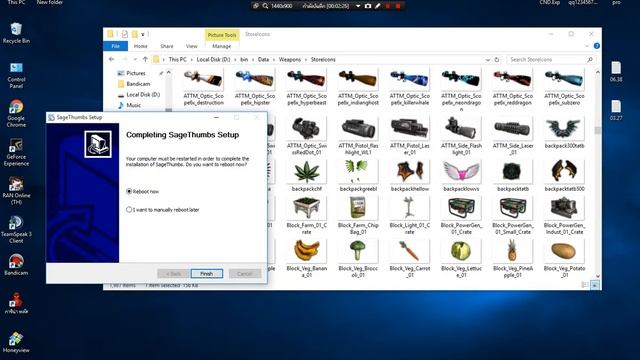Open the Honeyview desktop icon
This screenshot has height=360, width=640.
click(16, 342)
